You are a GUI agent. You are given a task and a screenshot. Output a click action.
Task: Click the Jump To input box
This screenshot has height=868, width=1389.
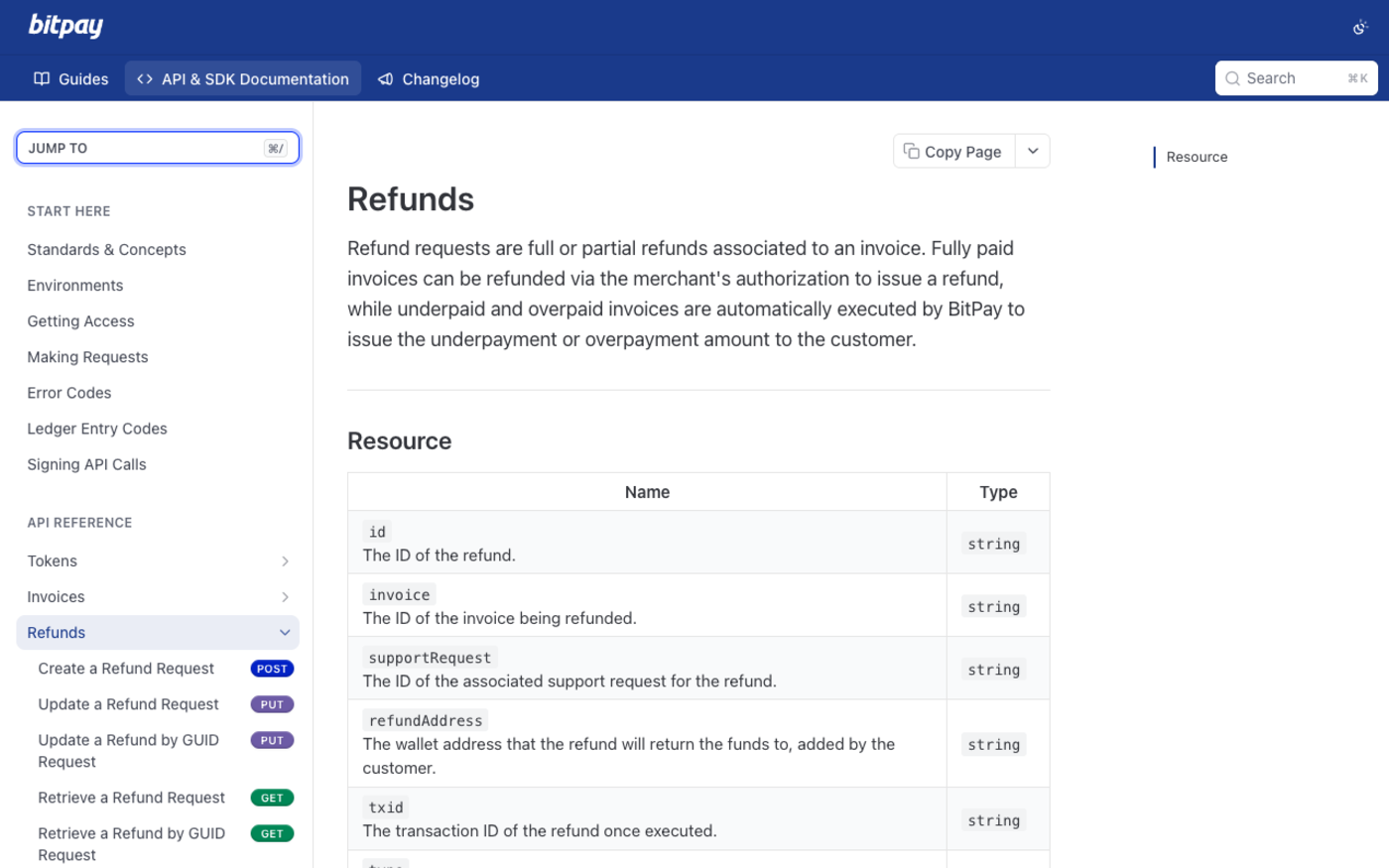(158, 148)
